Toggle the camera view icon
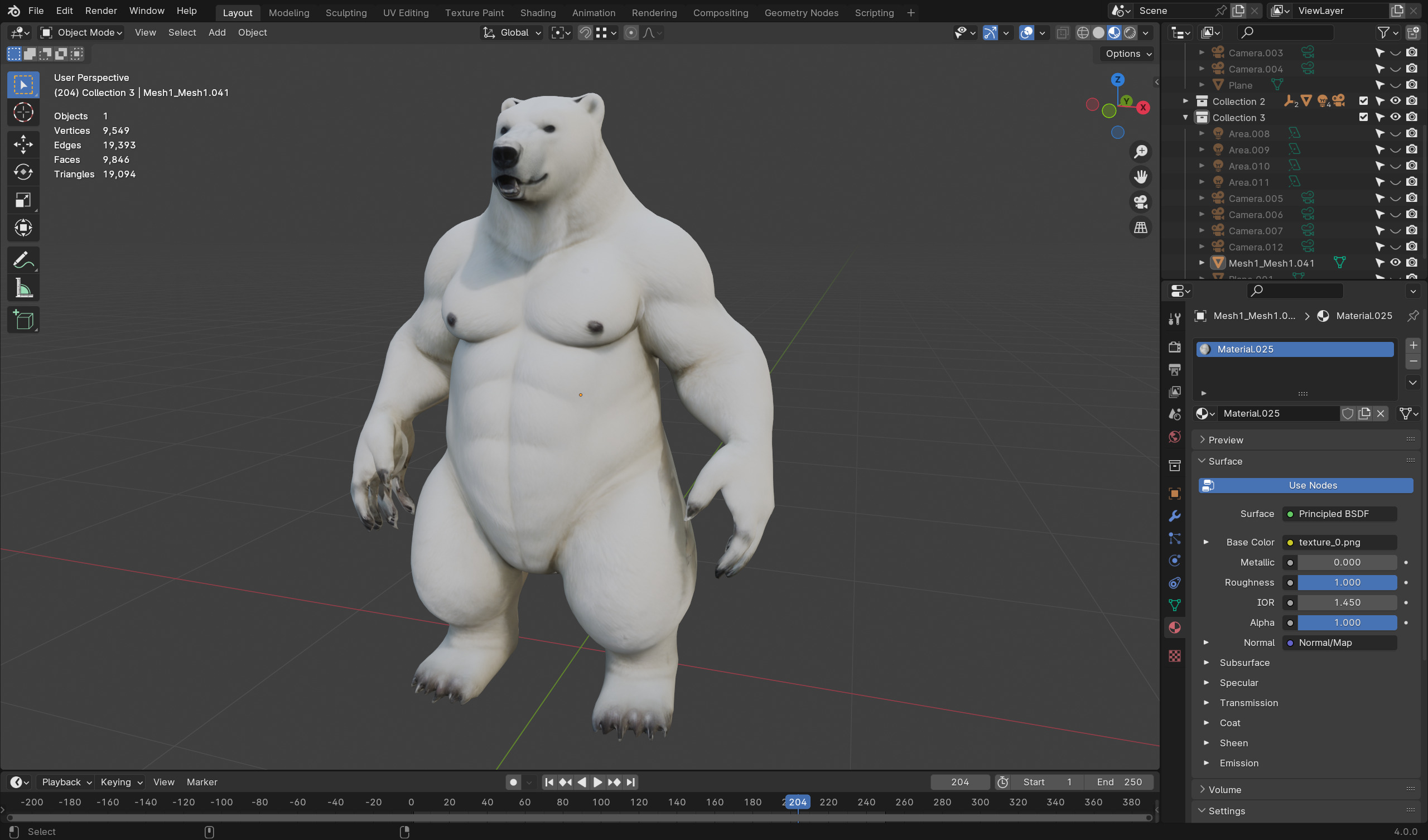Image resolution: width=1428 pixels, height=840 pixels. tap(1140, 202)
